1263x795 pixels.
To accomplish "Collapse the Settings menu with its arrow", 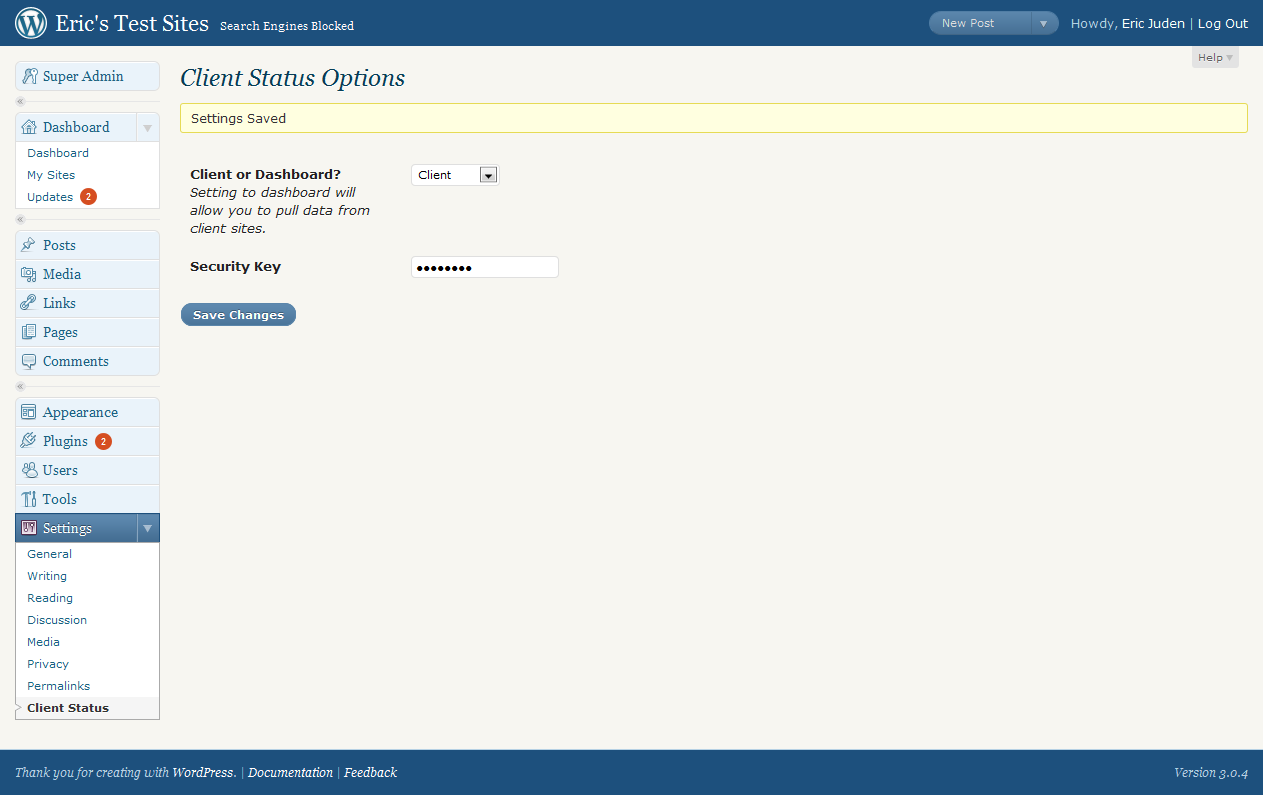I will pos(148,528).
